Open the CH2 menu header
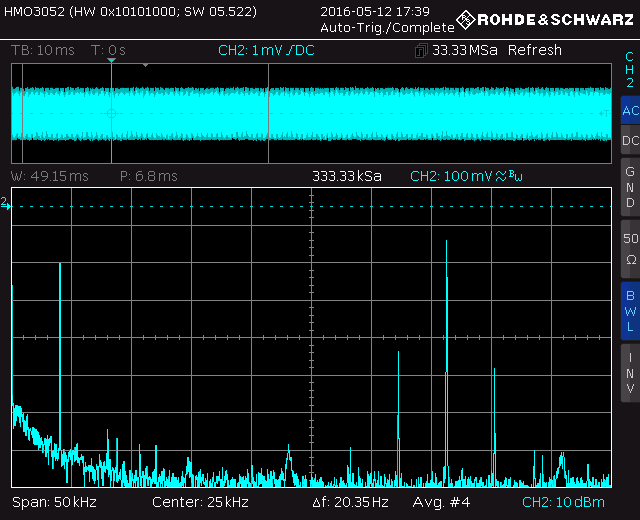The width and height of the screenshot is (640, 520). [x=629, y=69]
